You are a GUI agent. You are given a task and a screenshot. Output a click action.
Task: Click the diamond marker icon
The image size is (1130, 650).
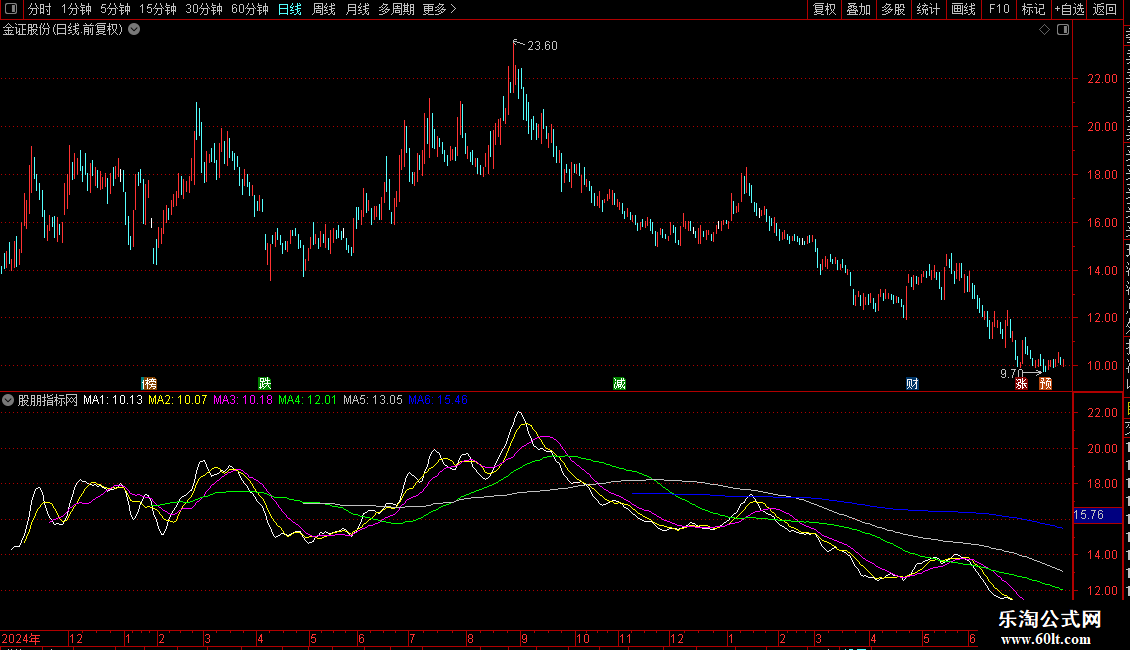[x=1044, y=30]
